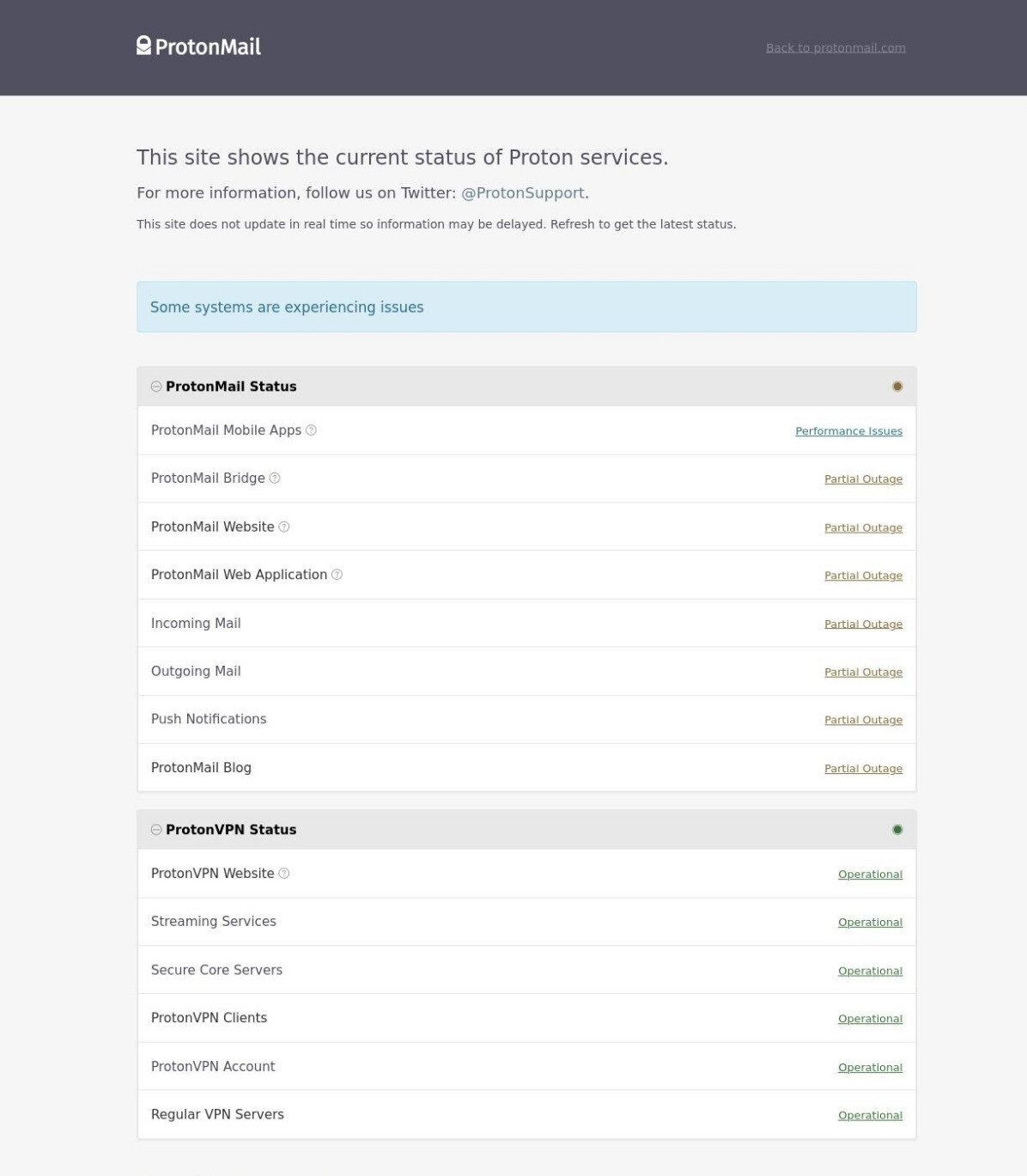This screenshot has height=1176, width=1027.
Task: Click help icon beside ProtonMail Mobile Apps
Action: point(311,430)
